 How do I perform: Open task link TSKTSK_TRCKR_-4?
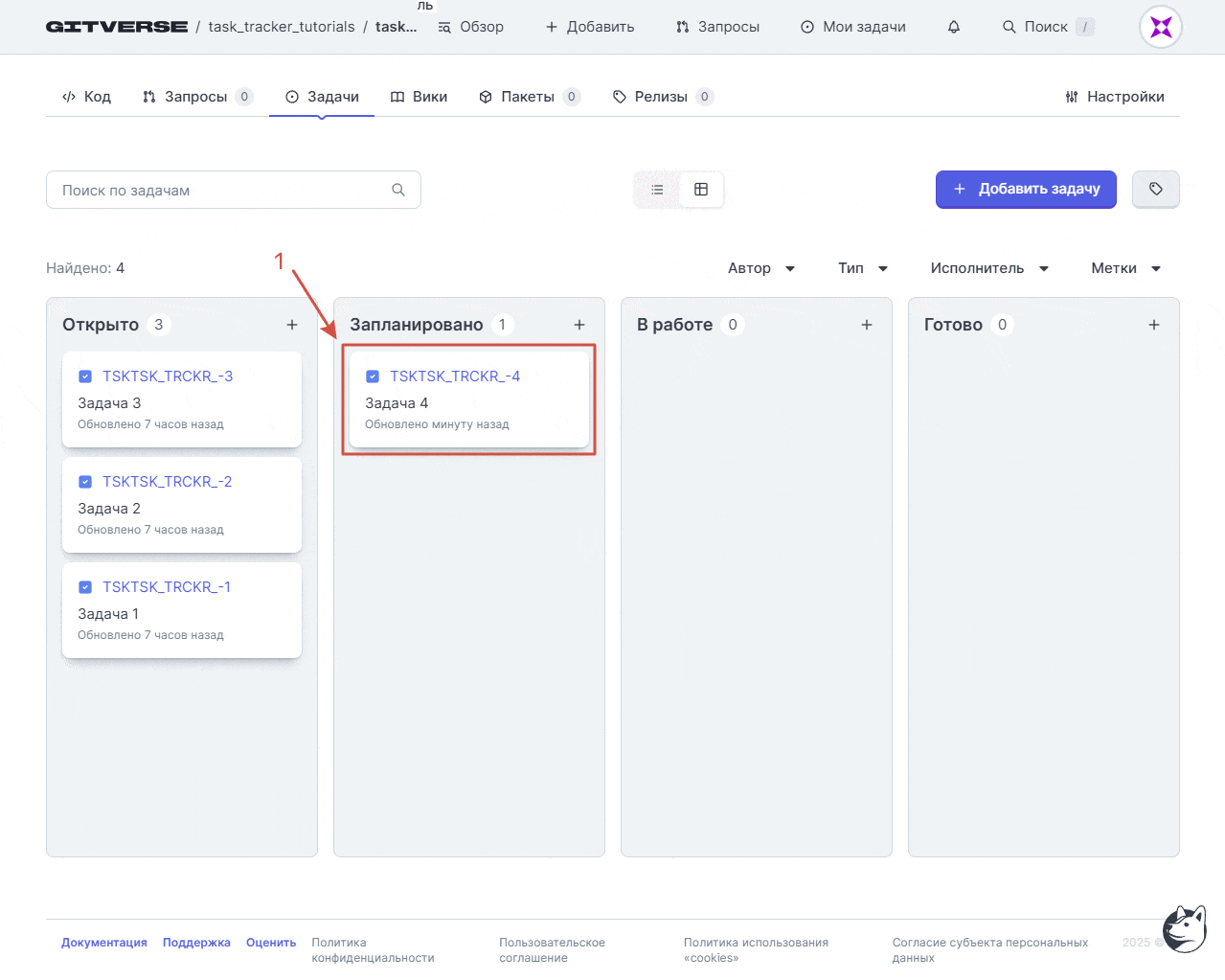[x=455, y=376]
